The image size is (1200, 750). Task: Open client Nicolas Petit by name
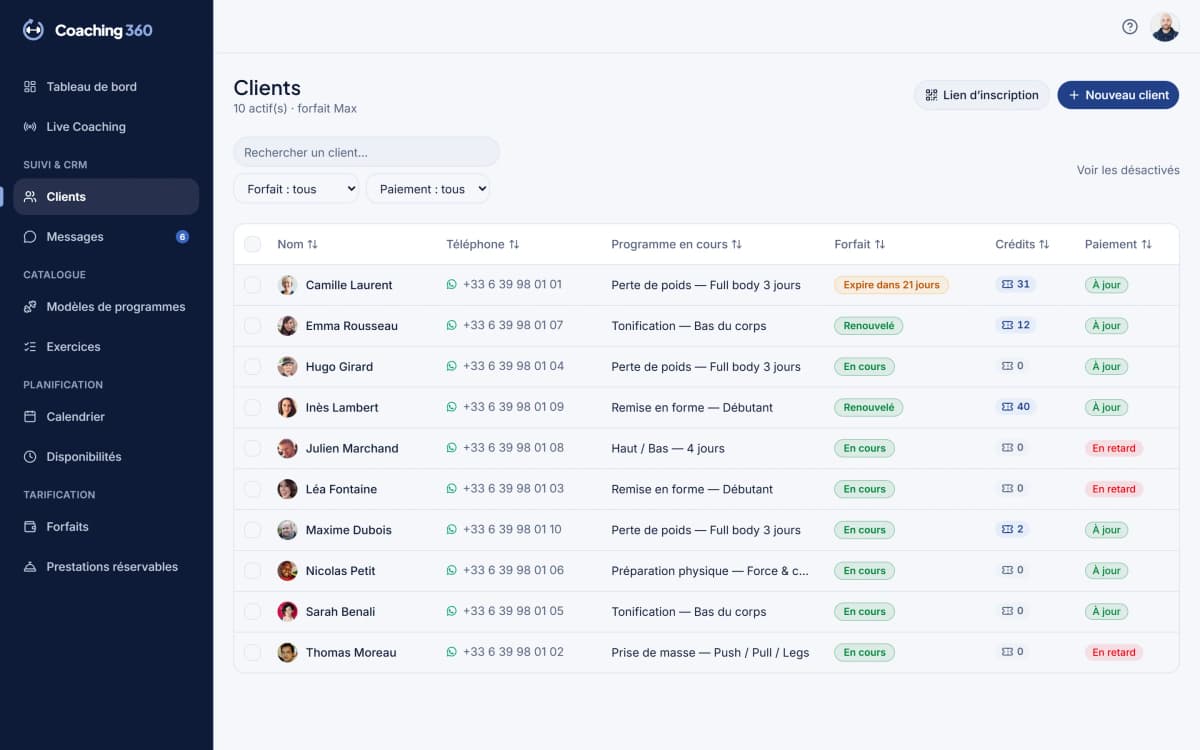(x=341, y=571)
